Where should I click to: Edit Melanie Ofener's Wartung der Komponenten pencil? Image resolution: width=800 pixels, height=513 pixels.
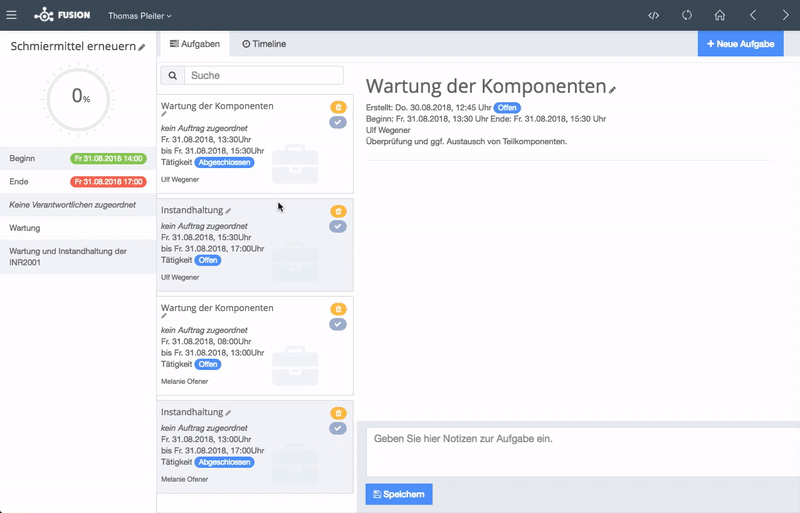[164, 316]
